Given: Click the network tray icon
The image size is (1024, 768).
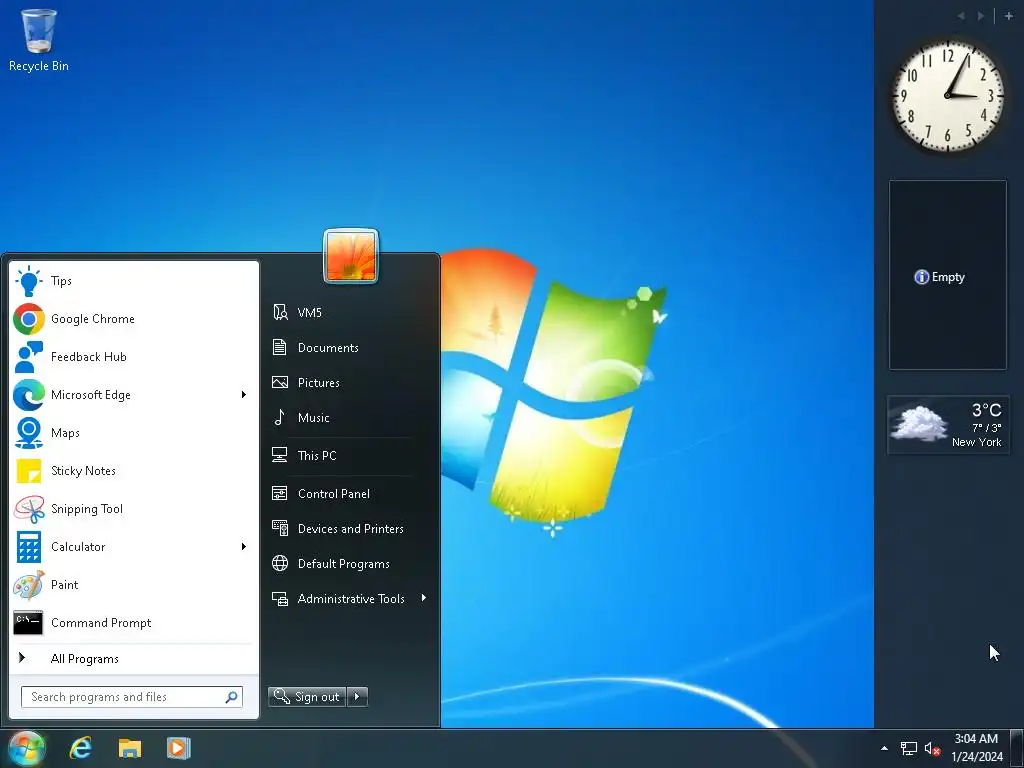Looking at the screenshot, I should (908, 748).
